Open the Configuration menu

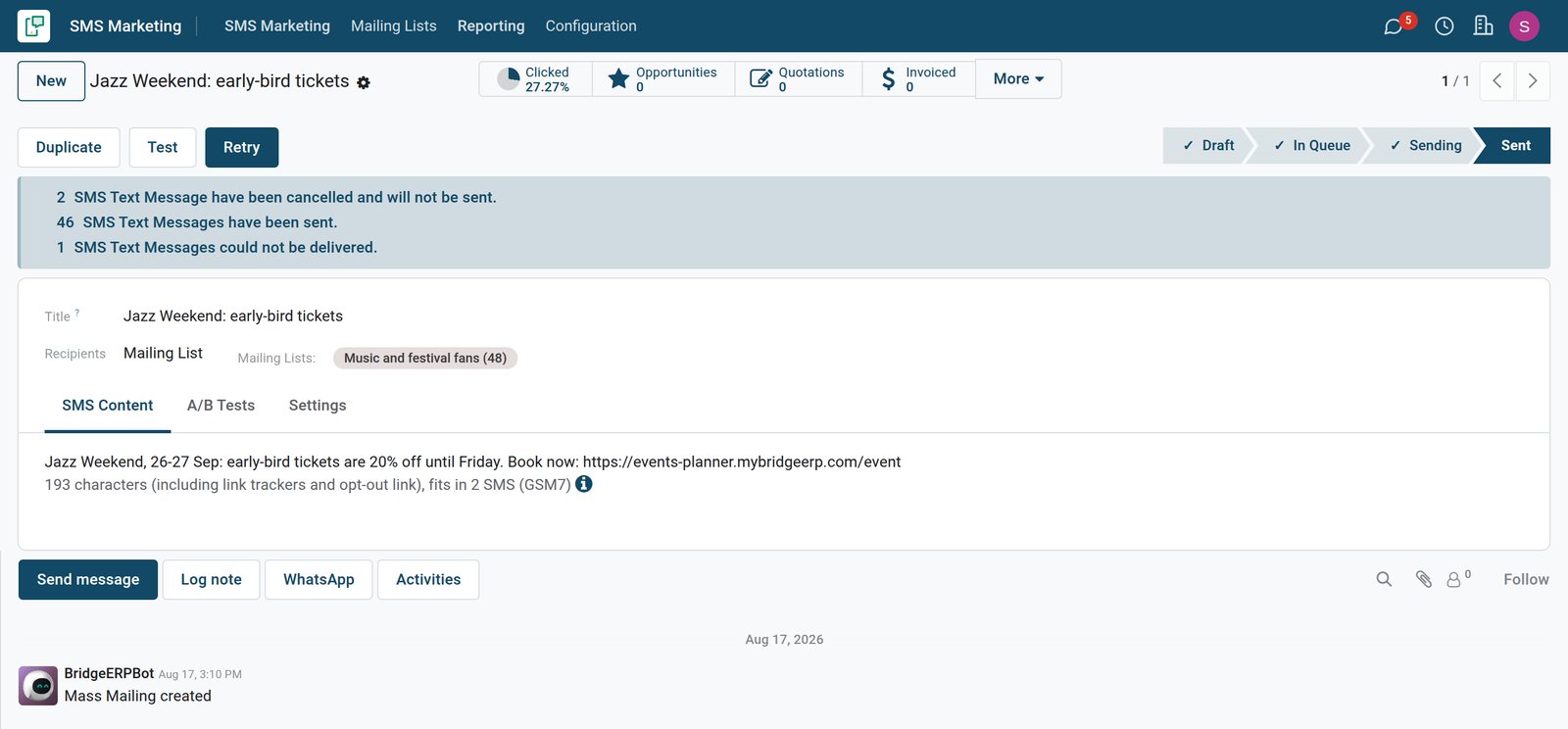coord(591,25)
